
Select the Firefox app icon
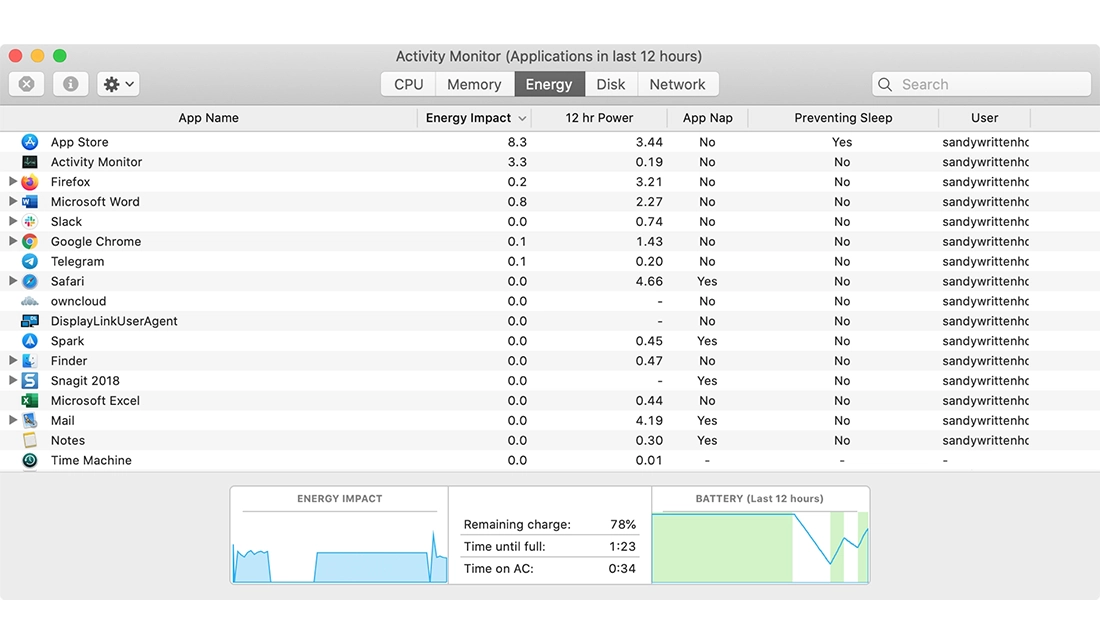click(30, 182)
